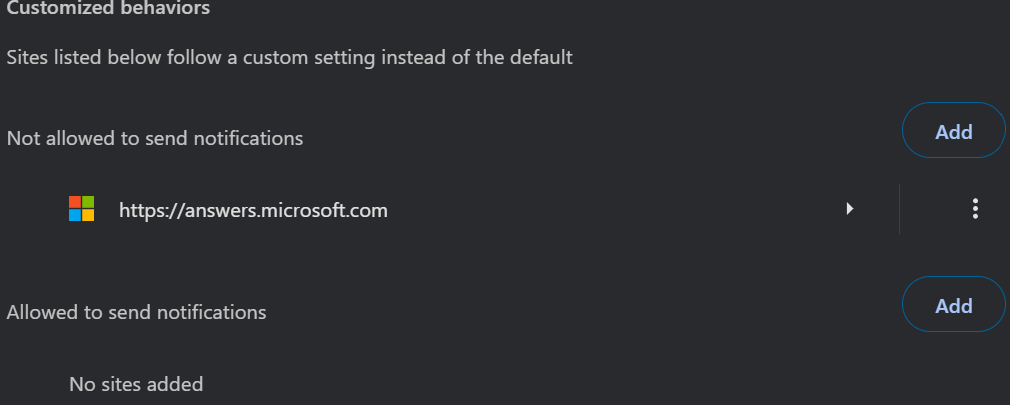Click 'Not allowed to send notifications' label
The height and width of the screenshot is (405, 1010).
(x=155, y=138)
